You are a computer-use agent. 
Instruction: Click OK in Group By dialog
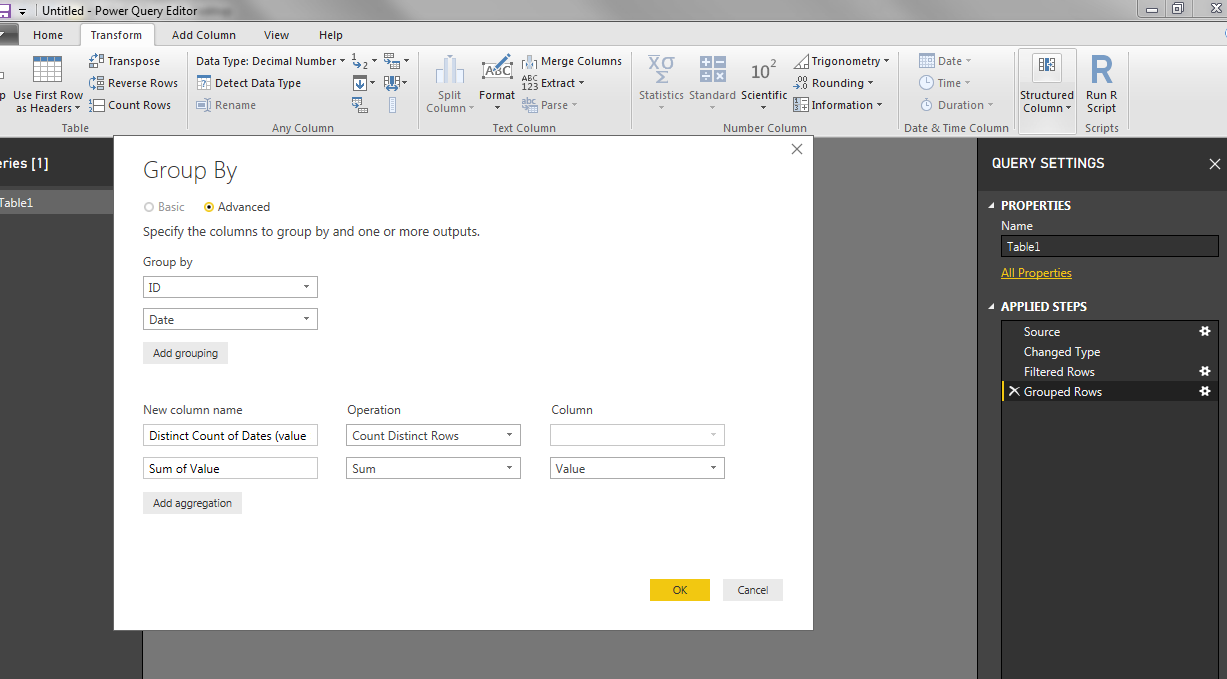(x=680, y=590)
